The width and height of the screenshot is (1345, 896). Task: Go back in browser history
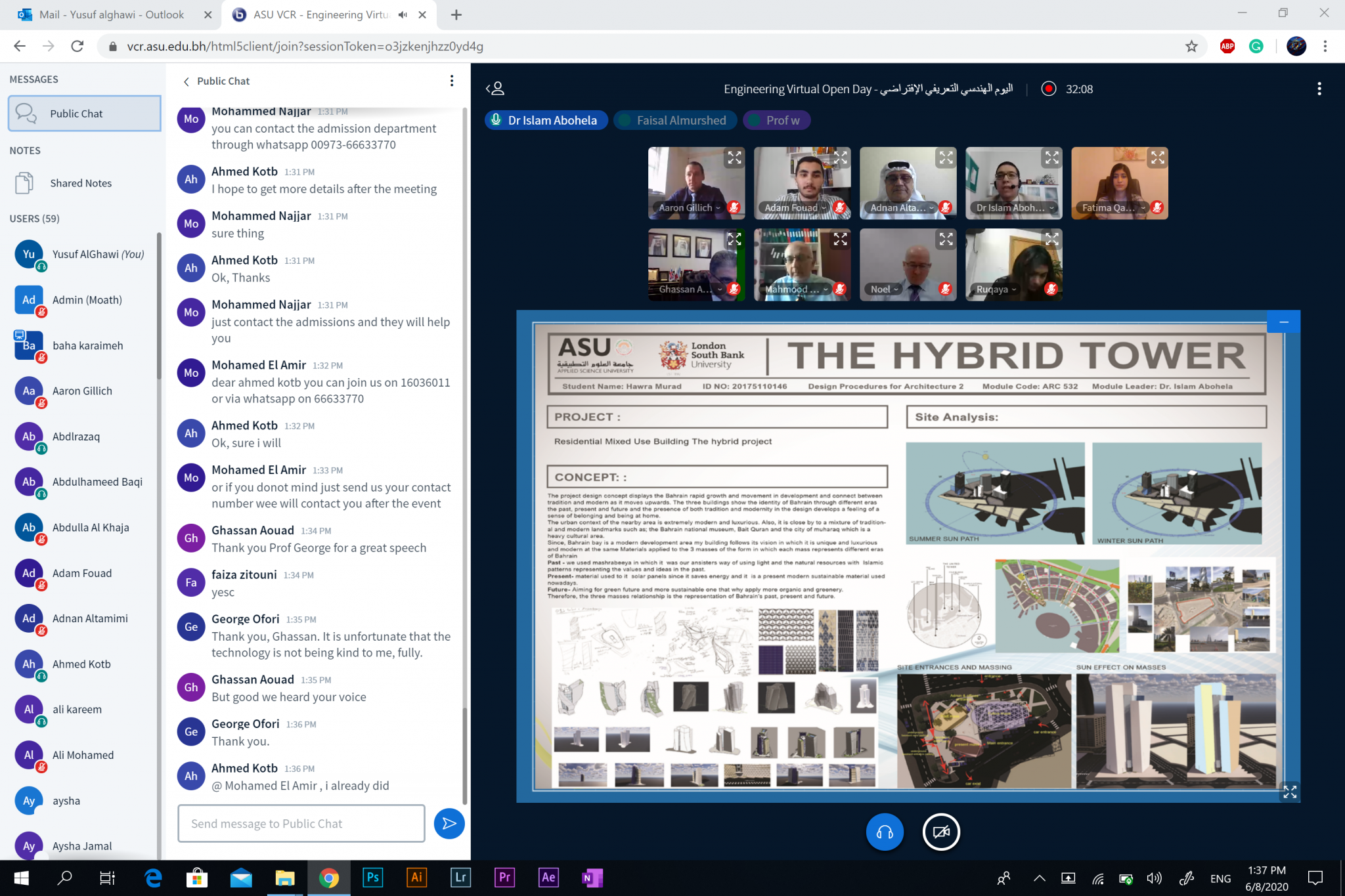pyautogui.click(x=20, y=46)
